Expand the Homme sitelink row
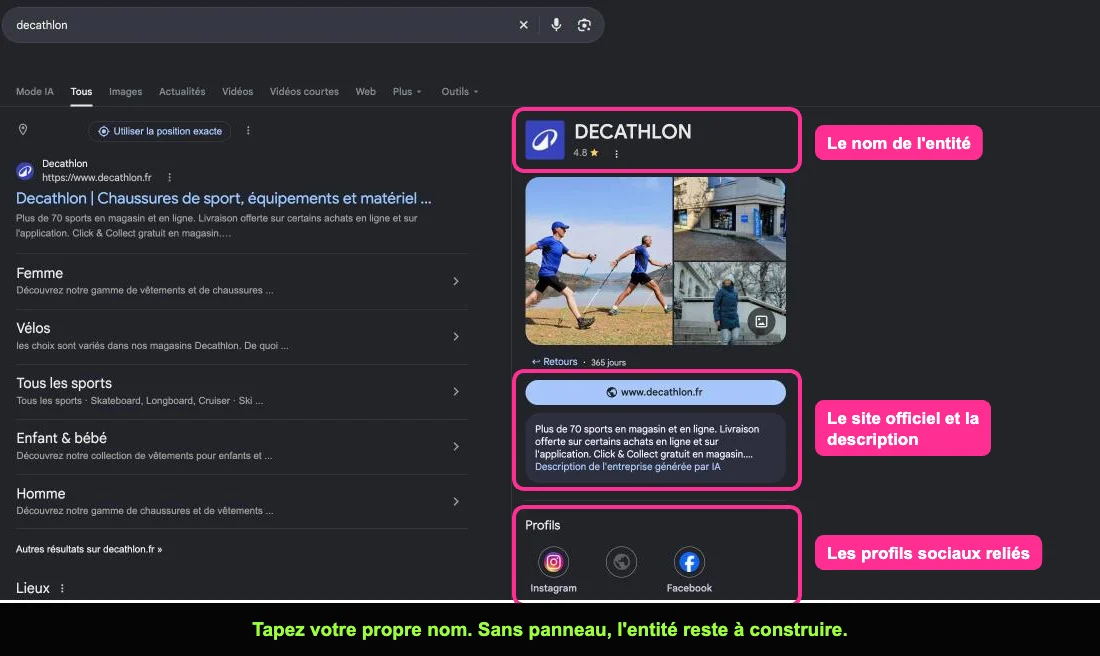This screenshot has height=656, width=1100. (x=241, y=502)
